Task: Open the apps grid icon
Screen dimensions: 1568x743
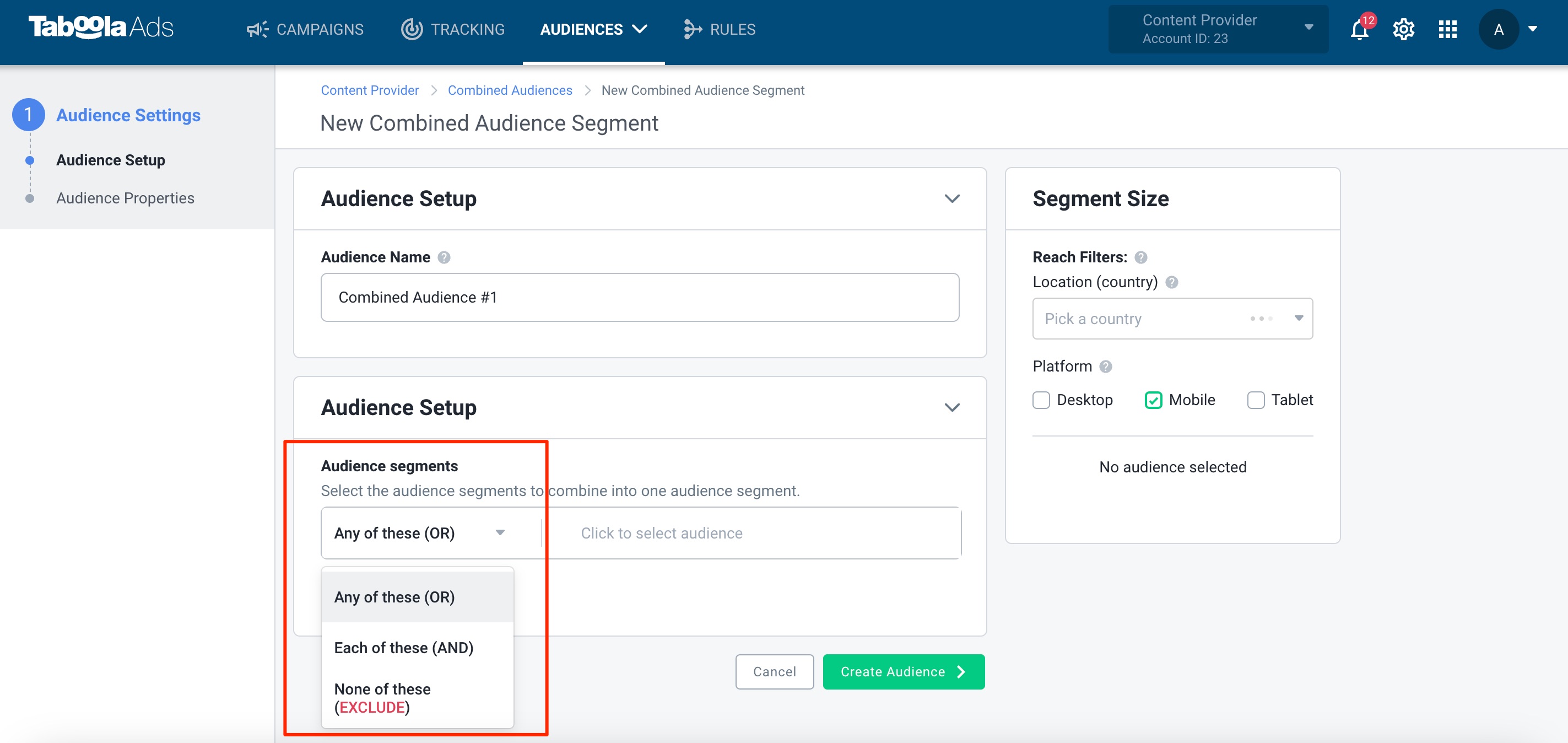Action: (1447, 29)
